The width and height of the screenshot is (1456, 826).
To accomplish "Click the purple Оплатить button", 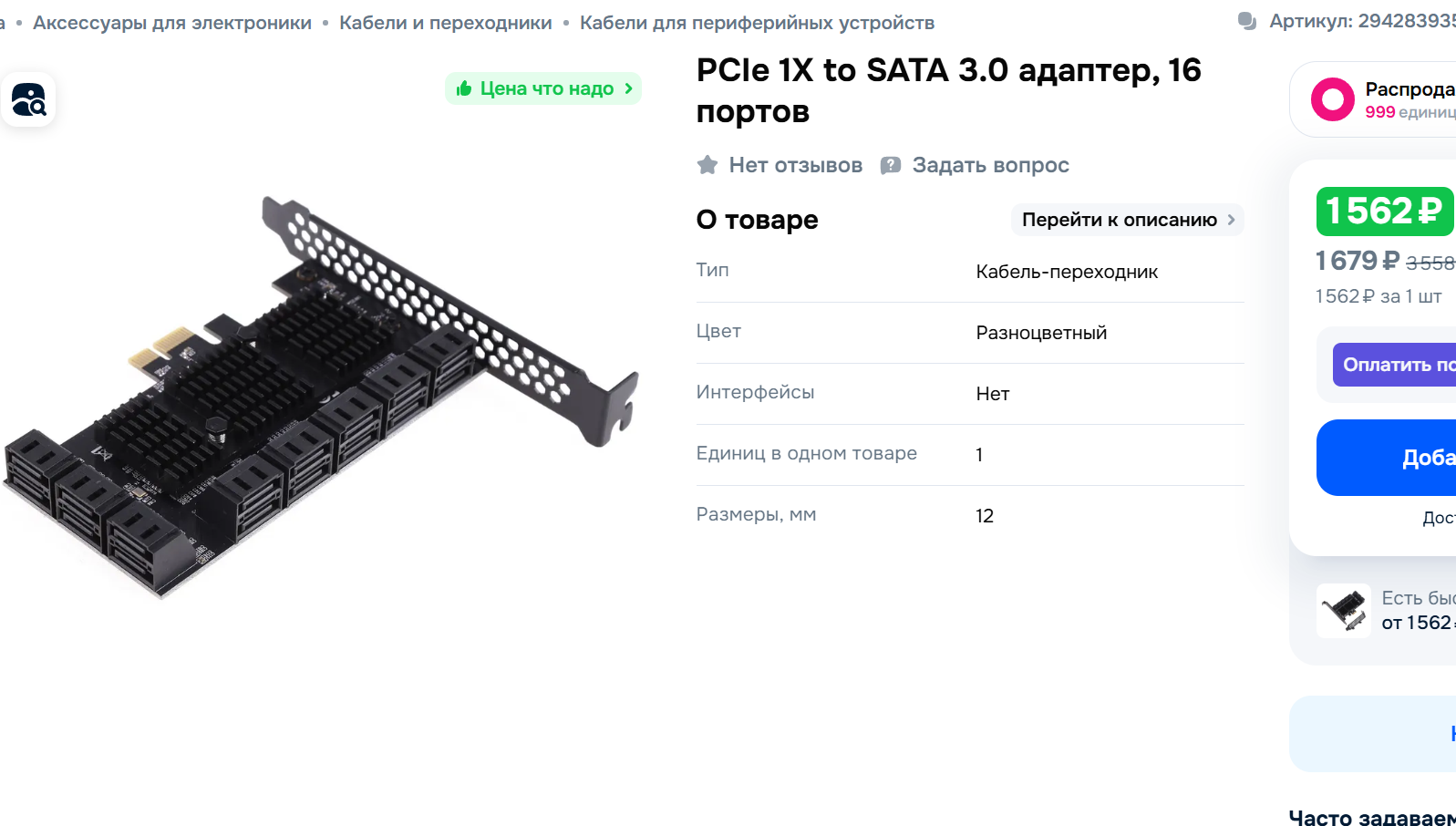I will (1394, 365).
